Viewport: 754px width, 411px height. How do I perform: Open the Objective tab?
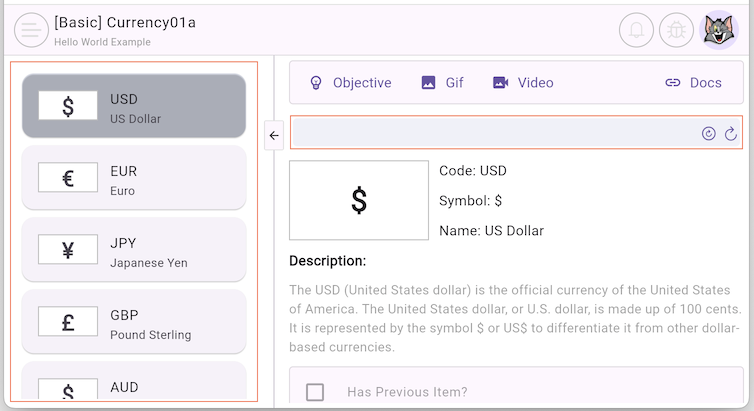(x=349, y=83)
